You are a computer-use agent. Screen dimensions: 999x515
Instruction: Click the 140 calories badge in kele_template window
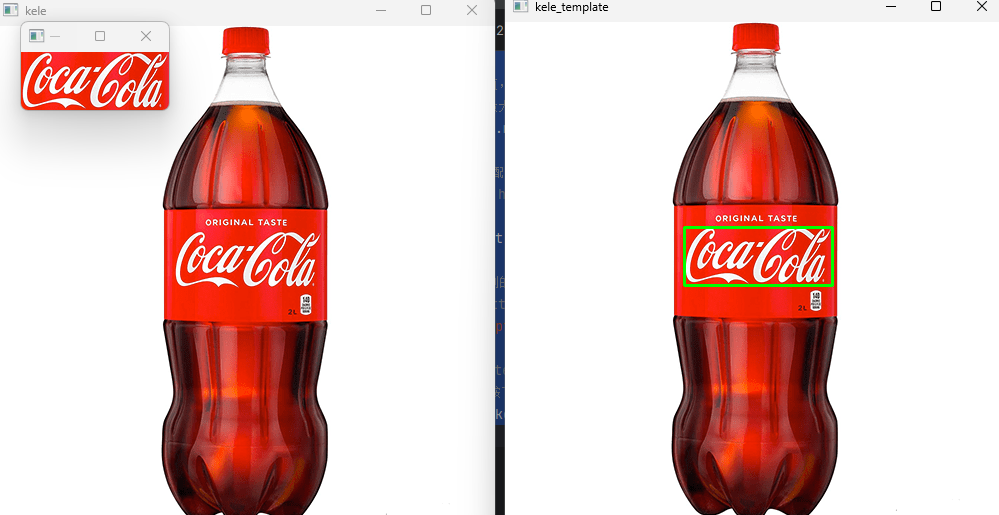pyautogui.click(x=816, y=300)
